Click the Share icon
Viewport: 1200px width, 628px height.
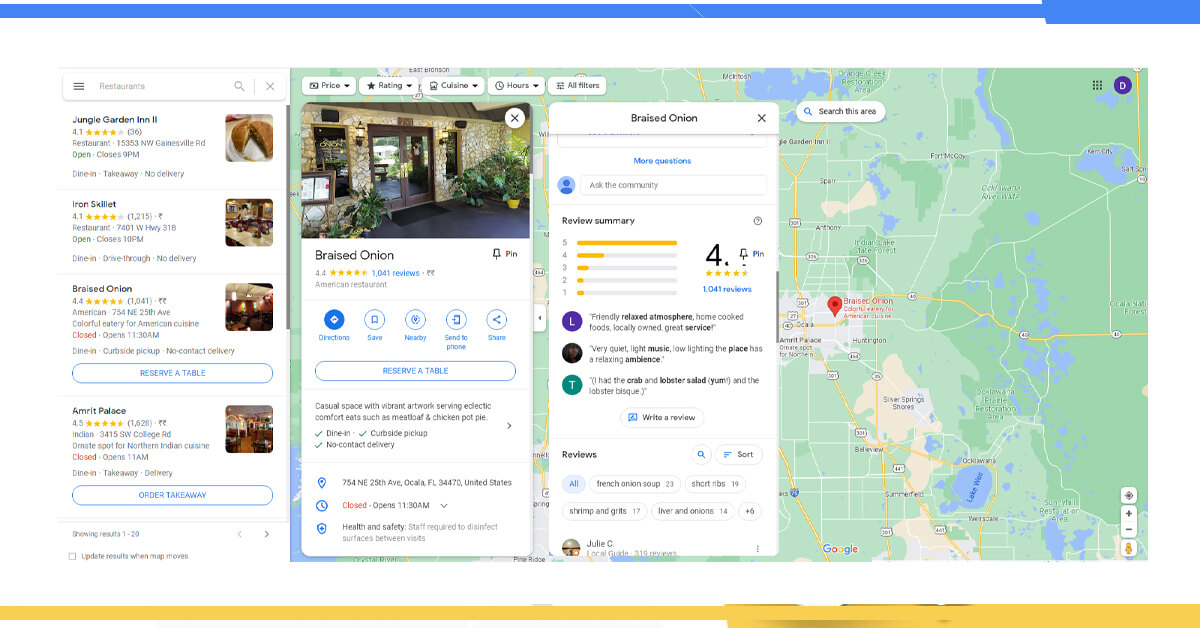pos(497,319)
